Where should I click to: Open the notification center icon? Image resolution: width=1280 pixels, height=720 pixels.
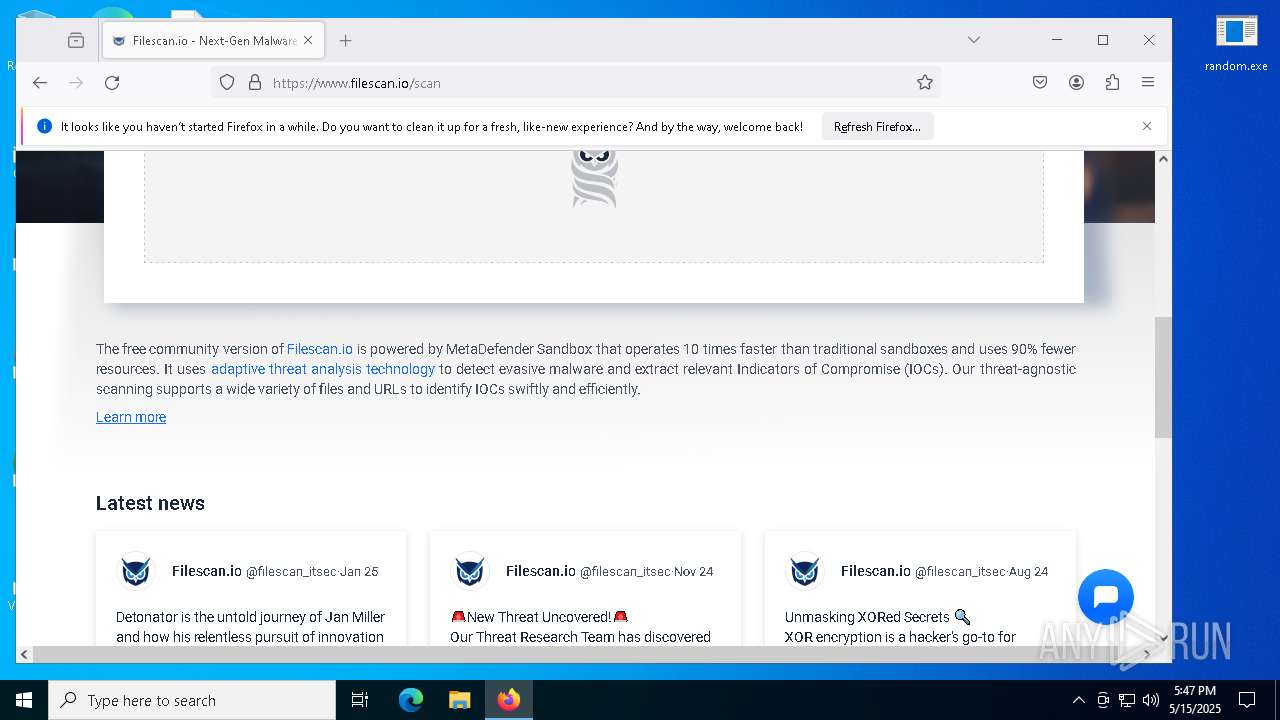(1247, 700)
